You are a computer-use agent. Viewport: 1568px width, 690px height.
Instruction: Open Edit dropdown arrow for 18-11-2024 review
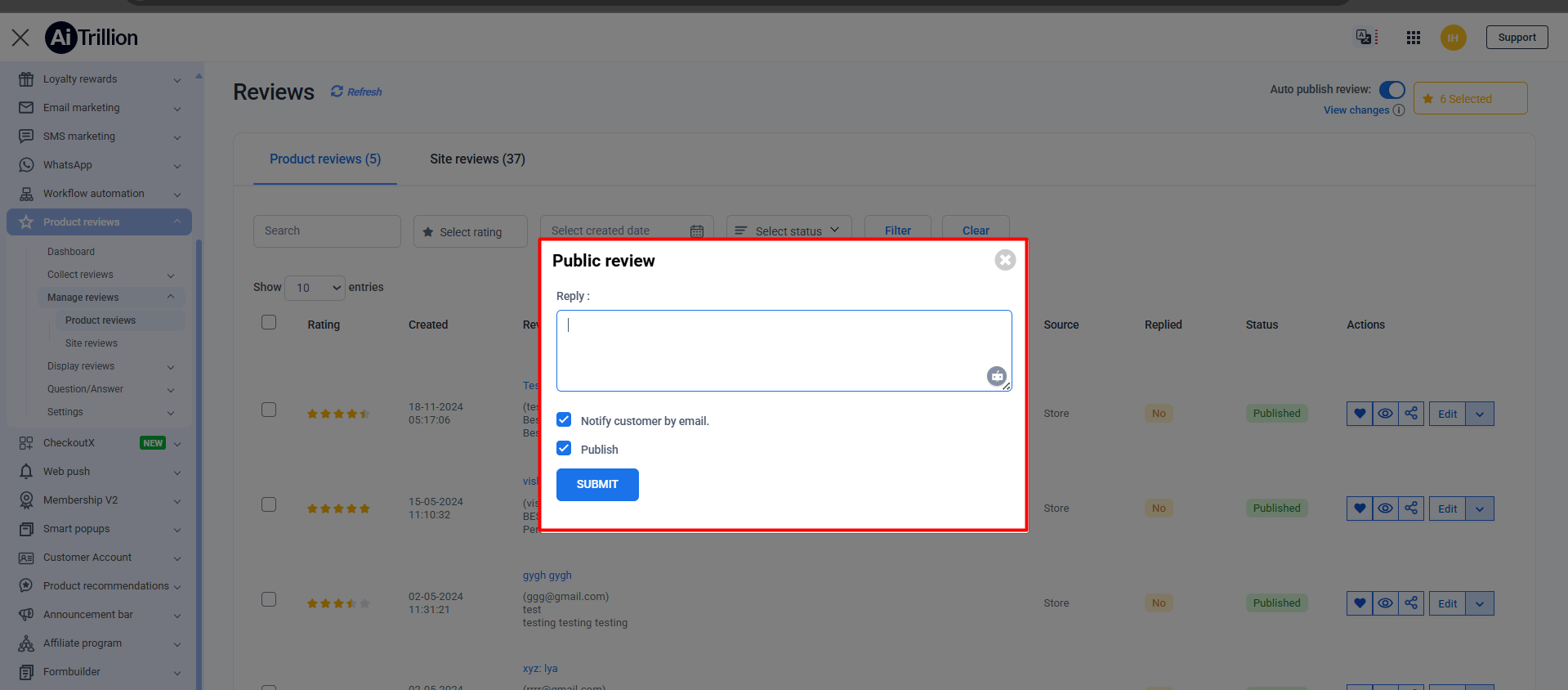pyautogui.click(x=1480, y=414)
